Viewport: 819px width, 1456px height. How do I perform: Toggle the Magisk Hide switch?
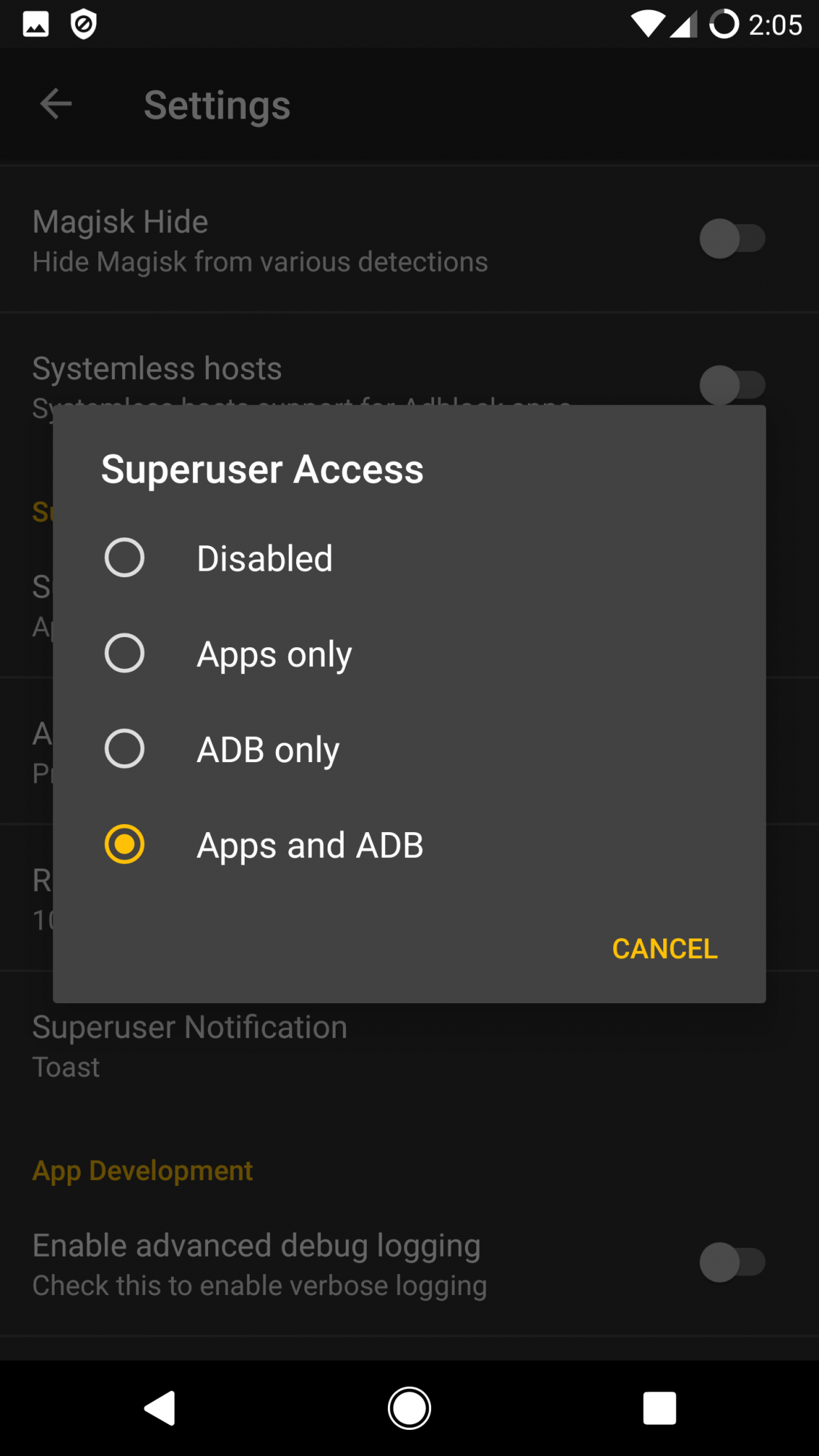[x=732, y=239]
